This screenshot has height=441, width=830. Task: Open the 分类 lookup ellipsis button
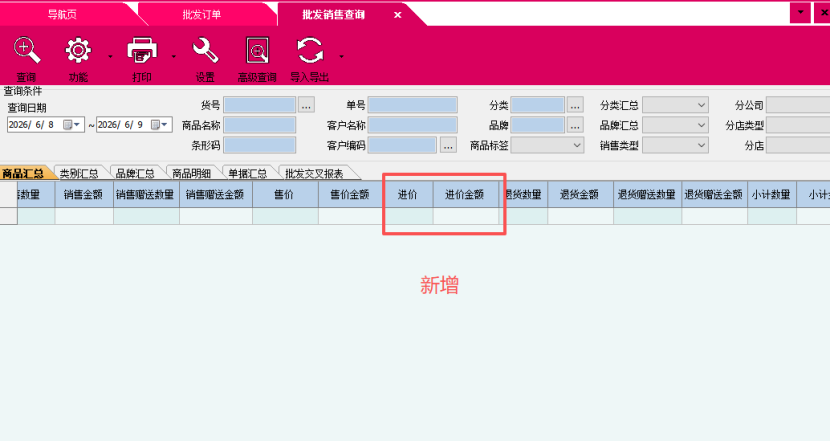575,105
